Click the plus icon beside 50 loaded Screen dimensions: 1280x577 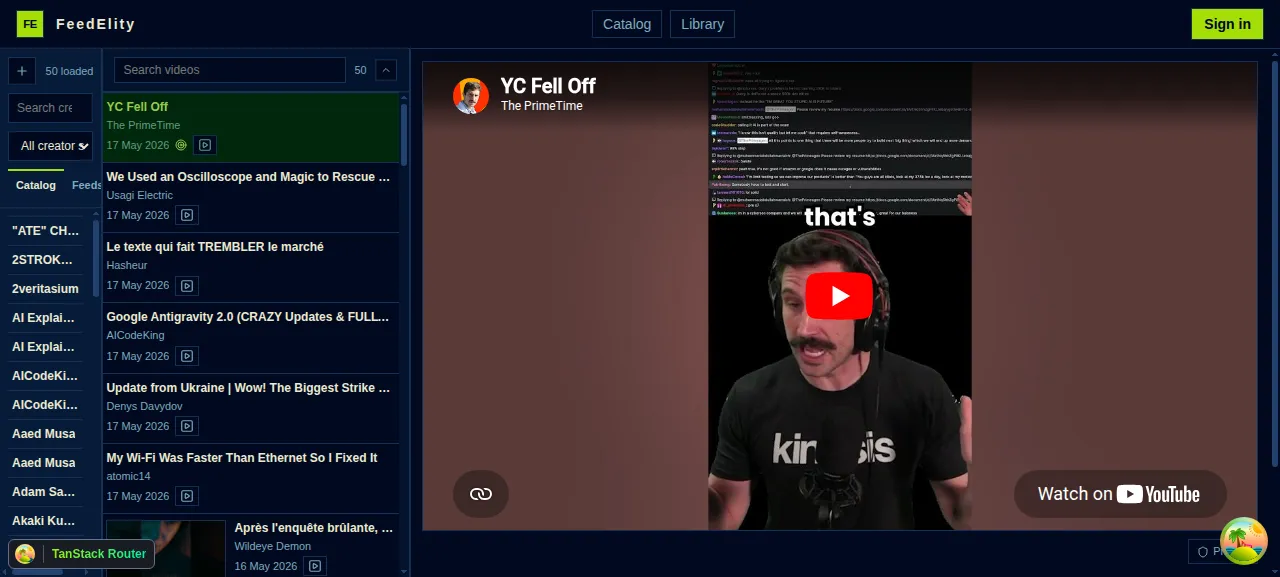tap(22, 71)
